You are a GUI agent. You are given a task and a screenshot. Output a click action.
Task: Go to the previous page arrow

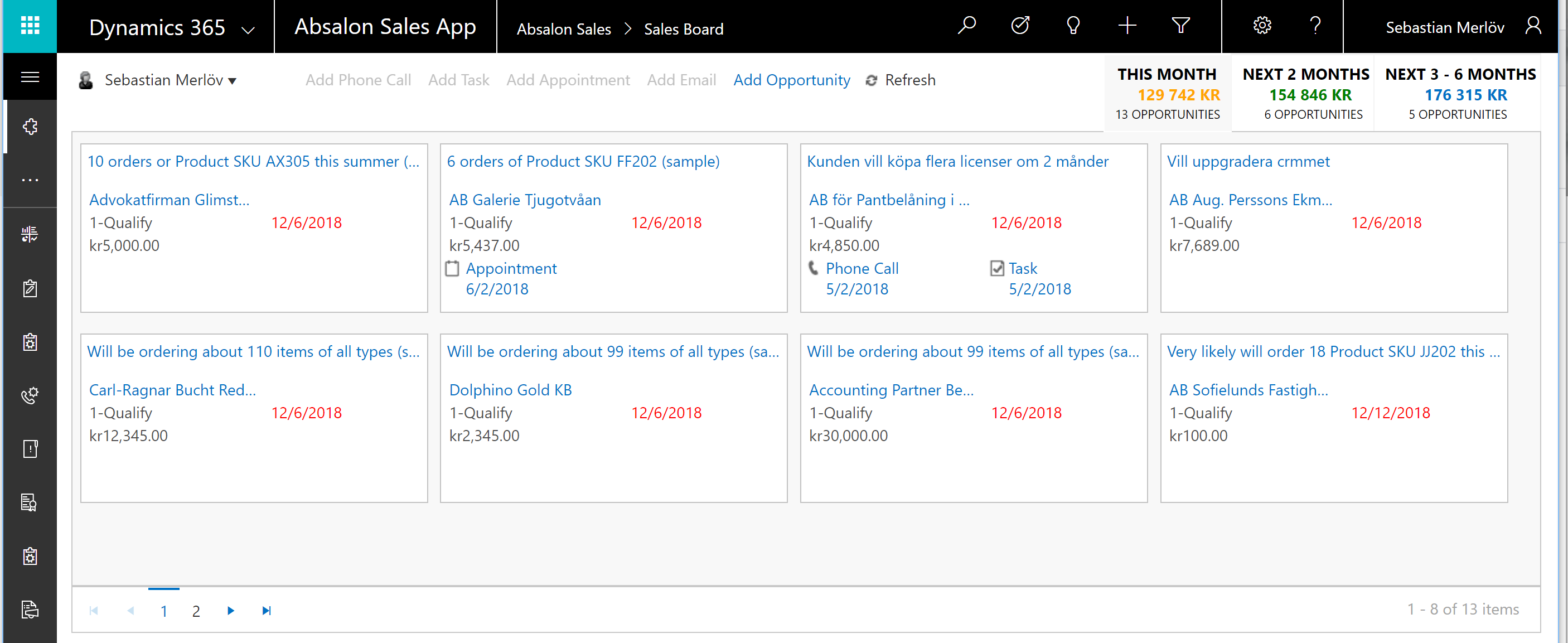[x=130, y=611]
